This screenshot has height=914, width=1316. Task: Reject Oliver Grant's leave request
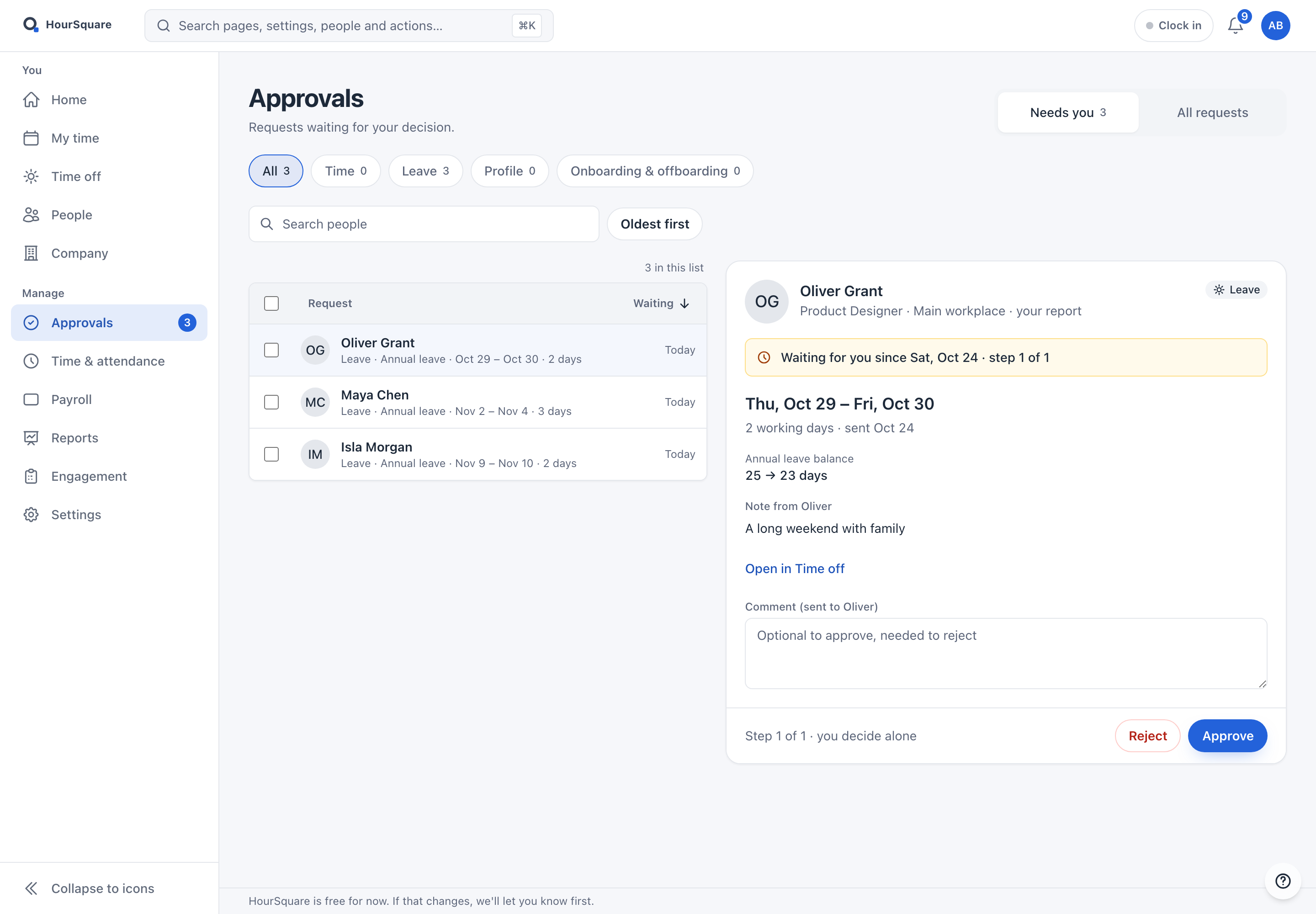(1147, 736)
